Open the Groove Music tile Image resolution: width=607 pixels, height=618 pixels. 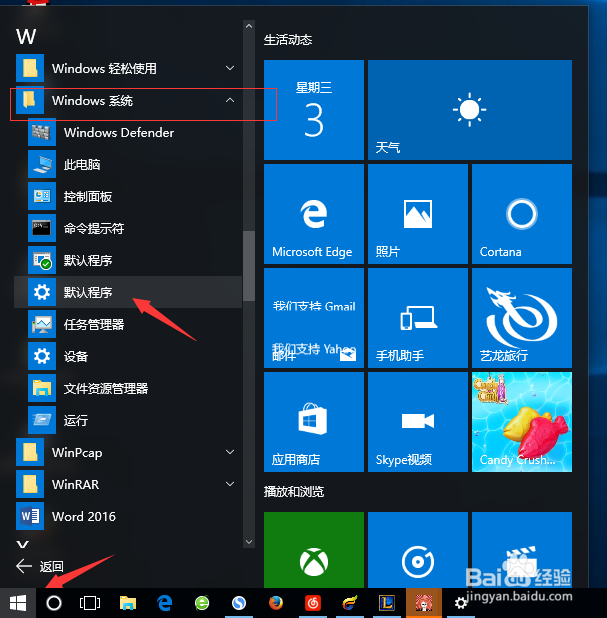pyautogui.click(x=418, y=550)
